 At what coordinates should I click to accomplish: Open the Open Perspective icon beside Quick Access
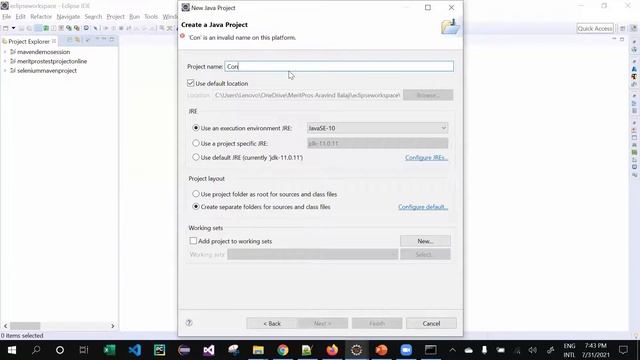(x=623, y=29)
